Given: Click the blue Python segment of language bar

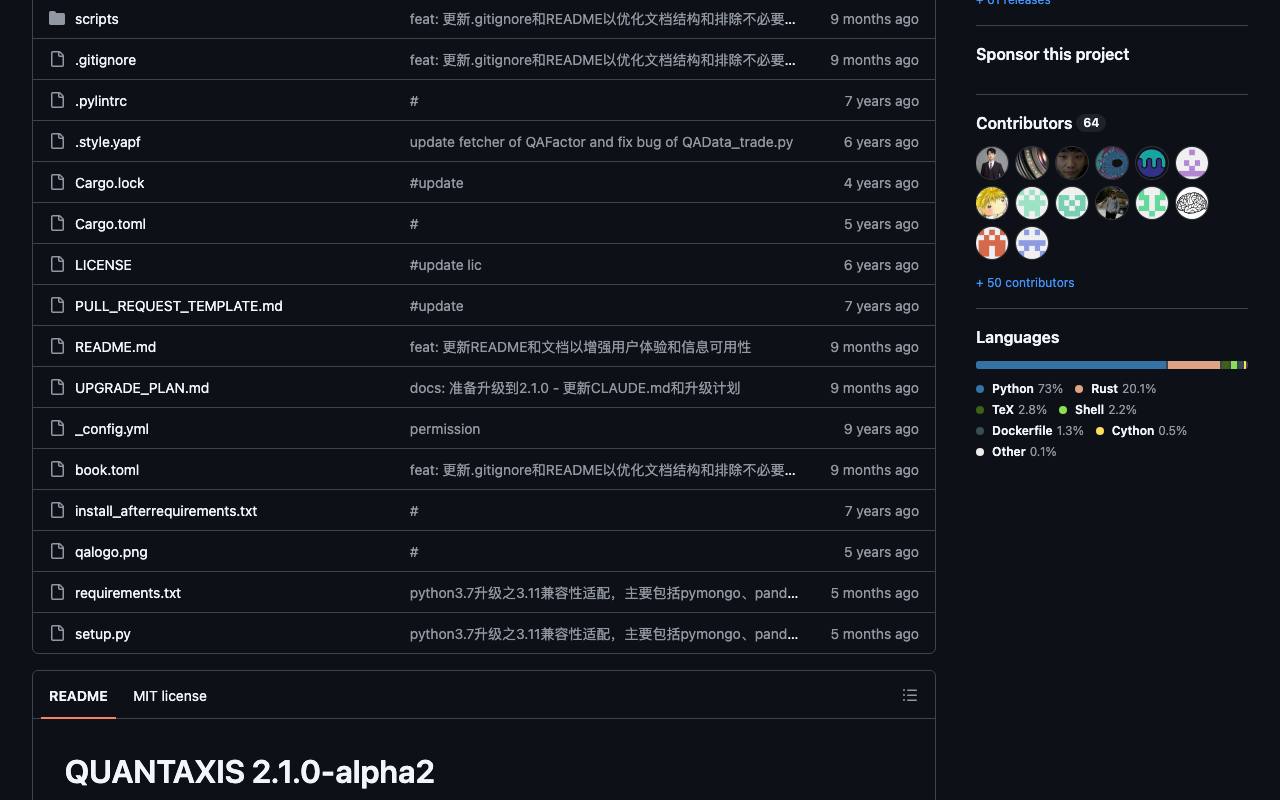Looking at the screenshot, I should [x=1071, y=365].
